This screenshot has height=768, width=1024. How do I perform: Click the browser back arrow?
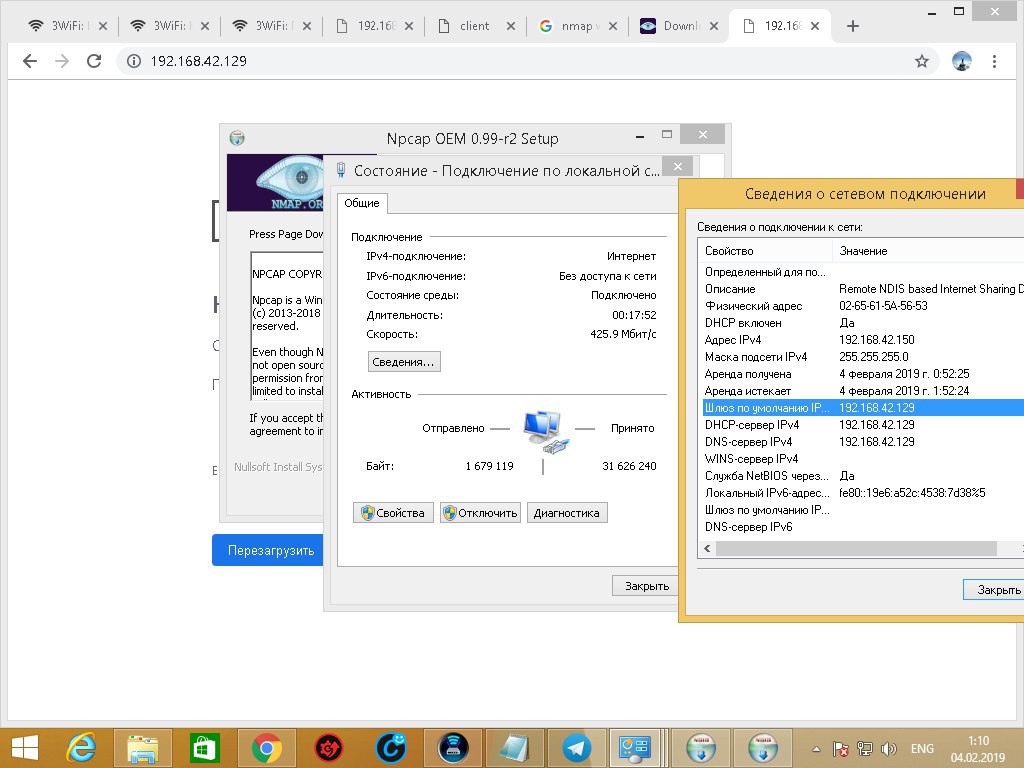tap(30, 61)
